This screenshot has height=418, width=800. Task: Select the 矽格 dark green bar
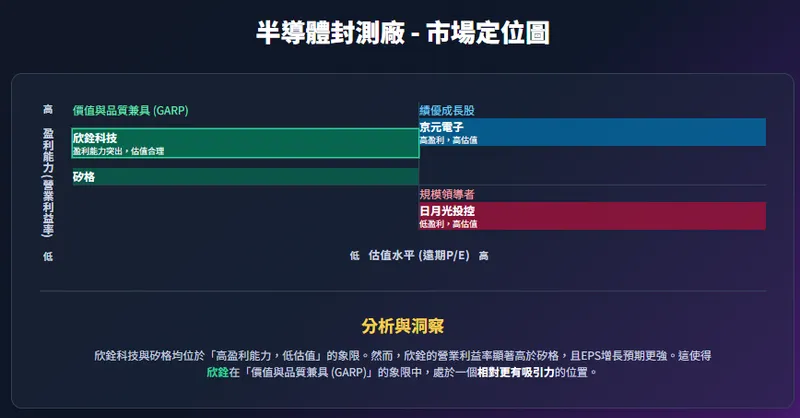point(245,177)
